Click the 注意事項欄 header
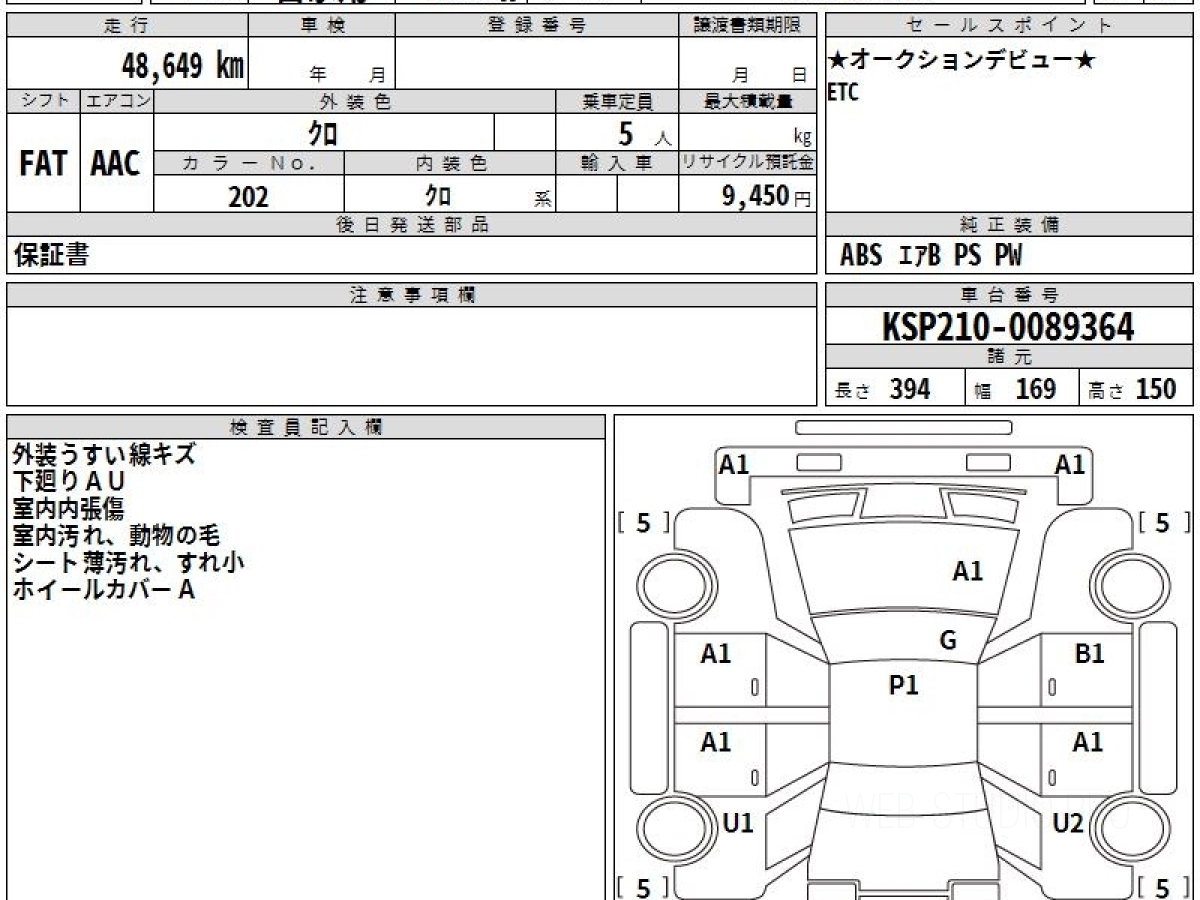This screenshot has width=1200, height=900. pos(412,295)
